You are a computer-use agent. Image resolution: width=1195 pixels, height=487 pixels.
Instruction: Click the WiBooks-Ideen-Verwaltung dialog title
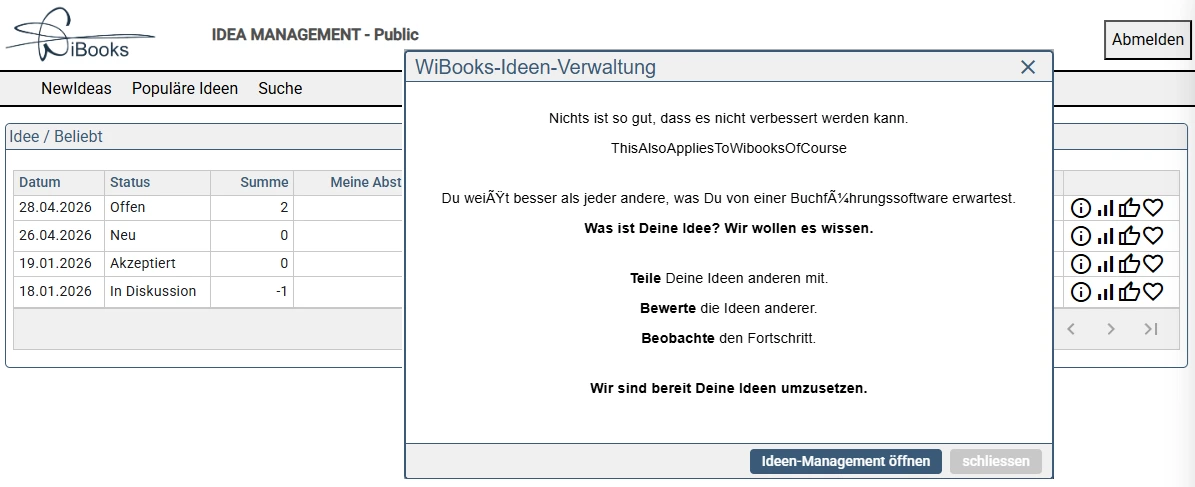point(535,67)
